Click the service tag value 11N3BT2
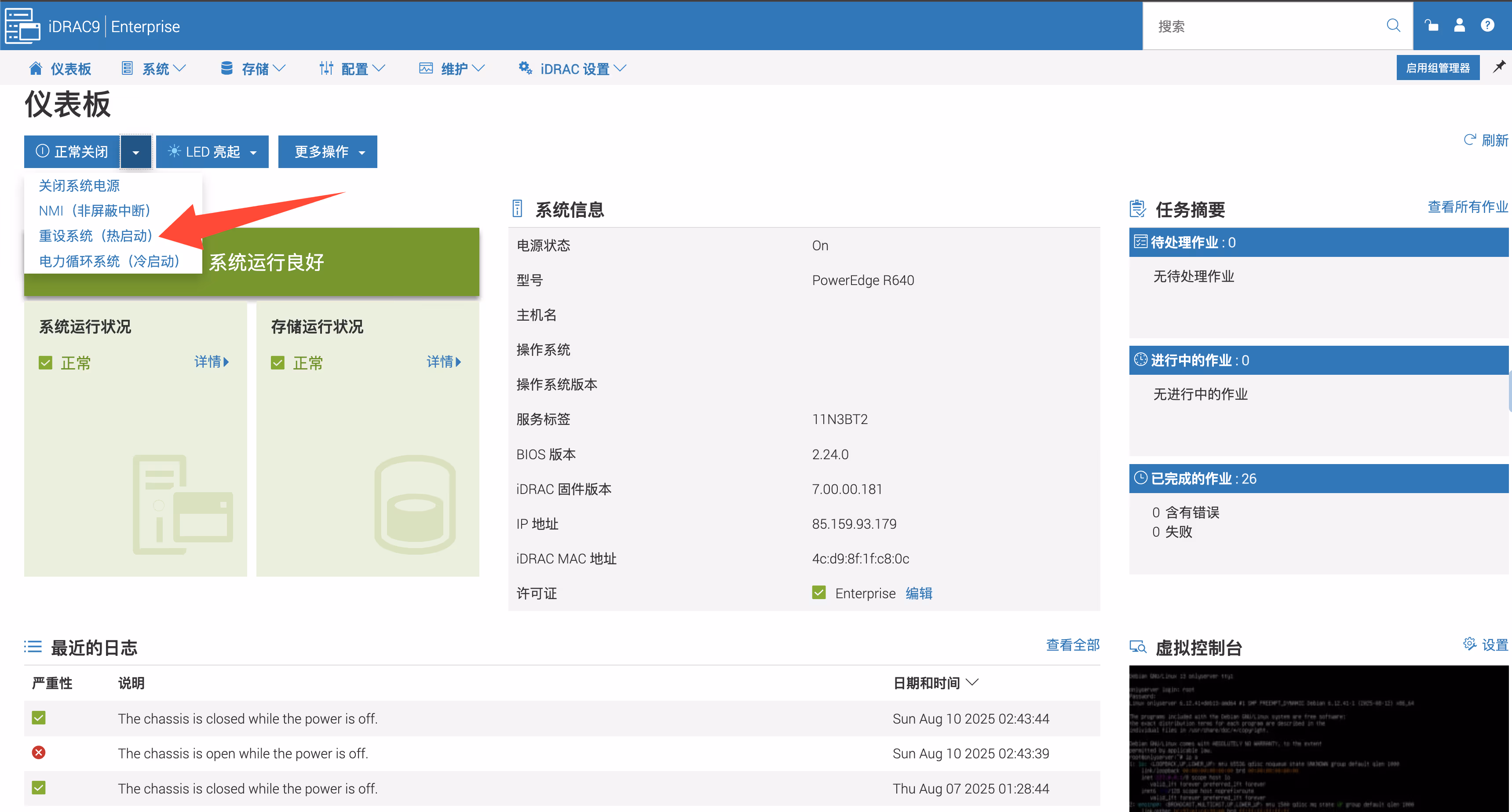This screenshot has height=812, width=1512. pos(840,419)
